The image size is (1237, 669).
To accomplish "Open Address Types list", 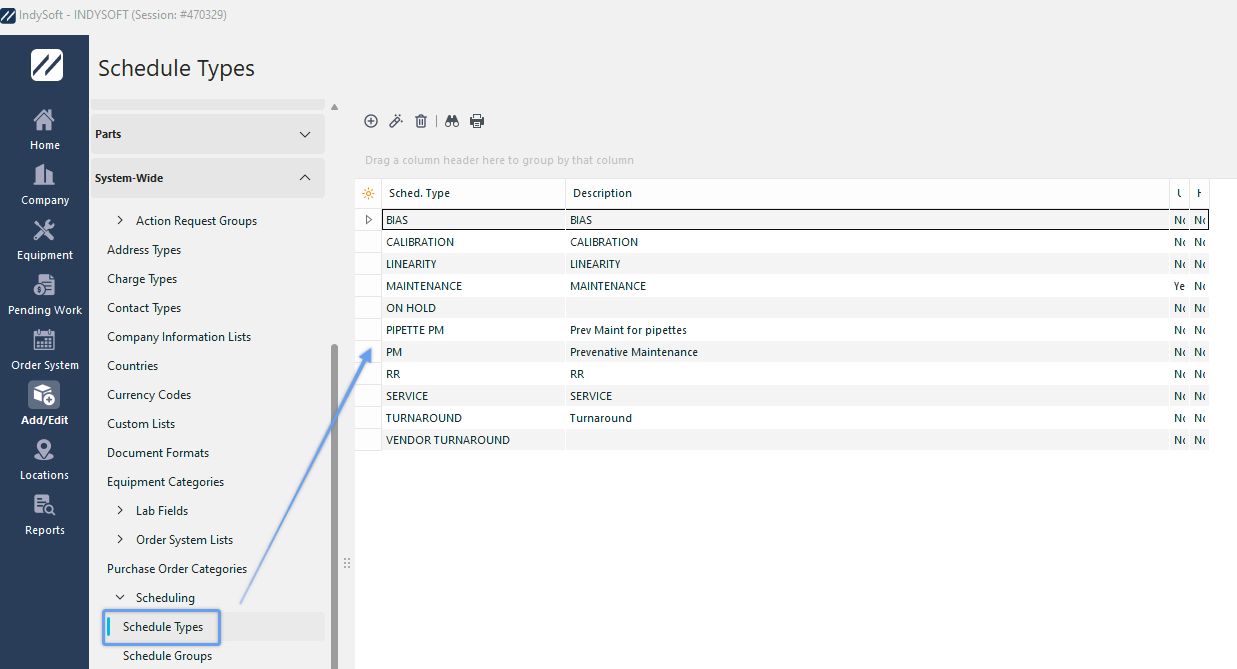I will [x=144, y=250].
